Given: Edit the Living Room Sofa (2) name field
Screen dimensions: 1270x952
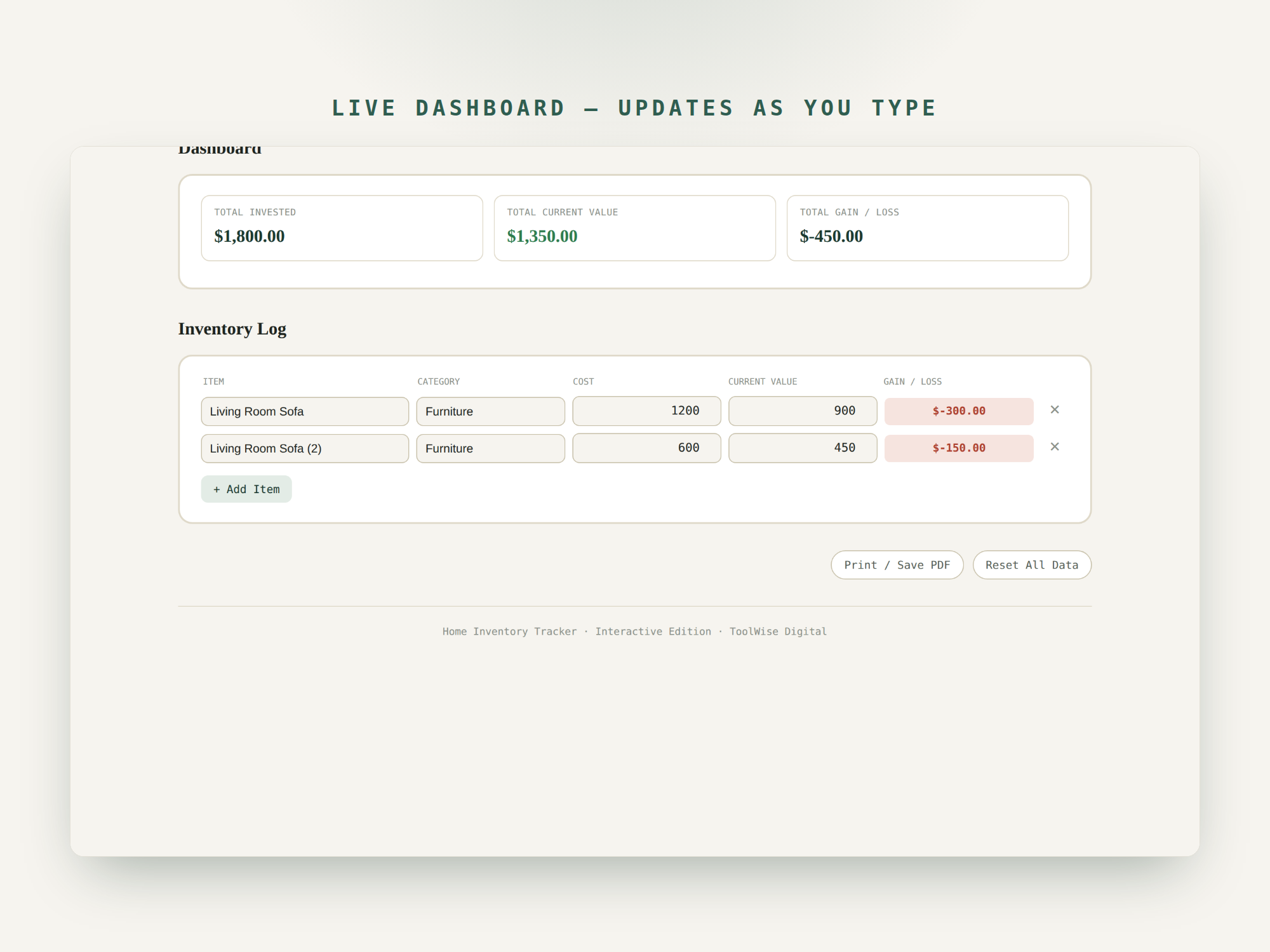Looking at the screenshot, I should (305, 448).
